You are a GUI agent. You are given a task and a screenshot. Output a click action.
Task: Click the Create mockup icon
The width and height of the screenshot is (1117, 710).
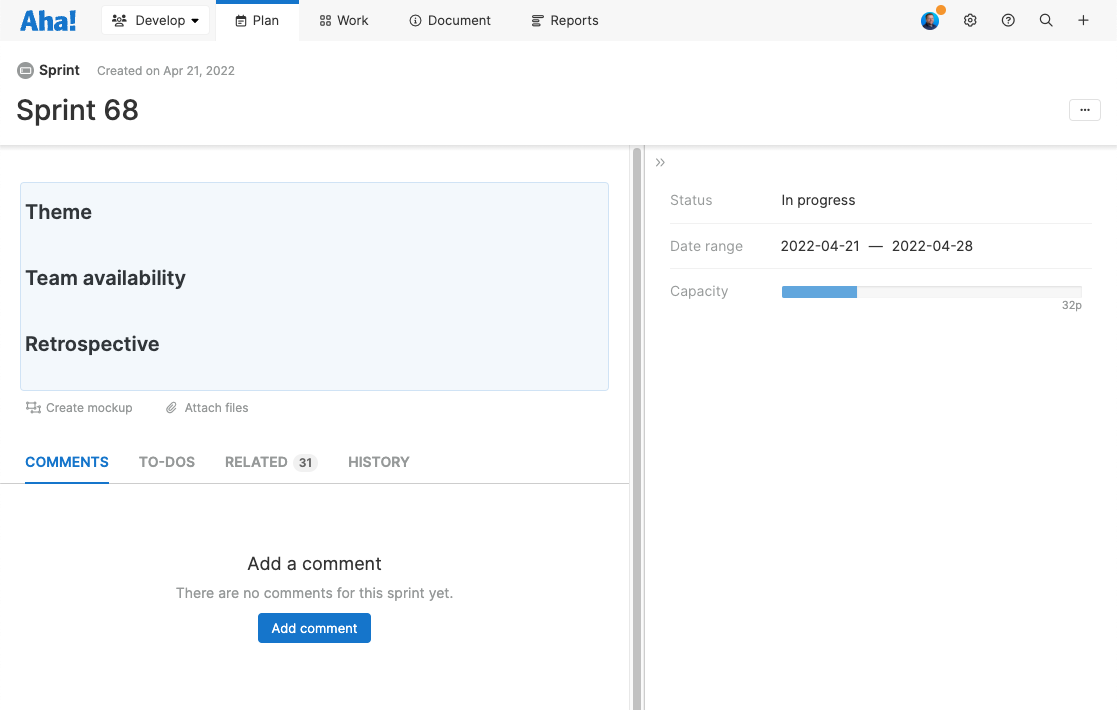click(x=34, y=408)
